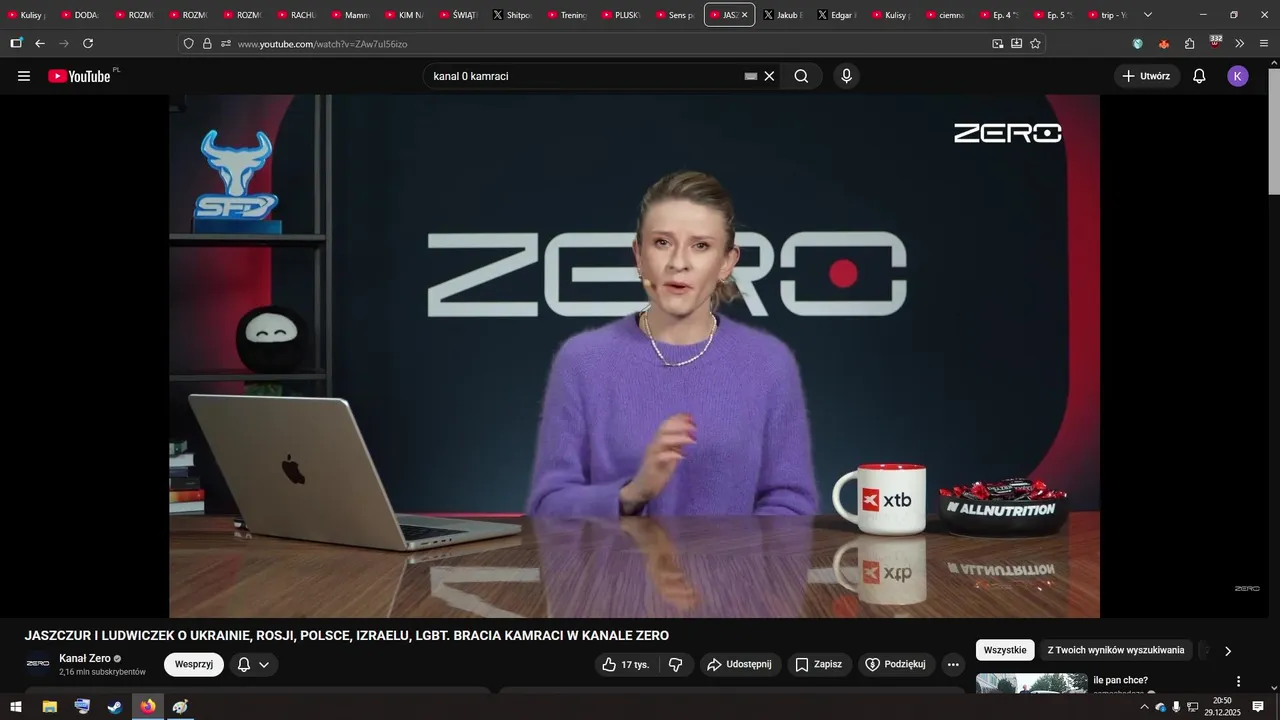Select the 'Wszystkie' filter chip

(1005, 650)
